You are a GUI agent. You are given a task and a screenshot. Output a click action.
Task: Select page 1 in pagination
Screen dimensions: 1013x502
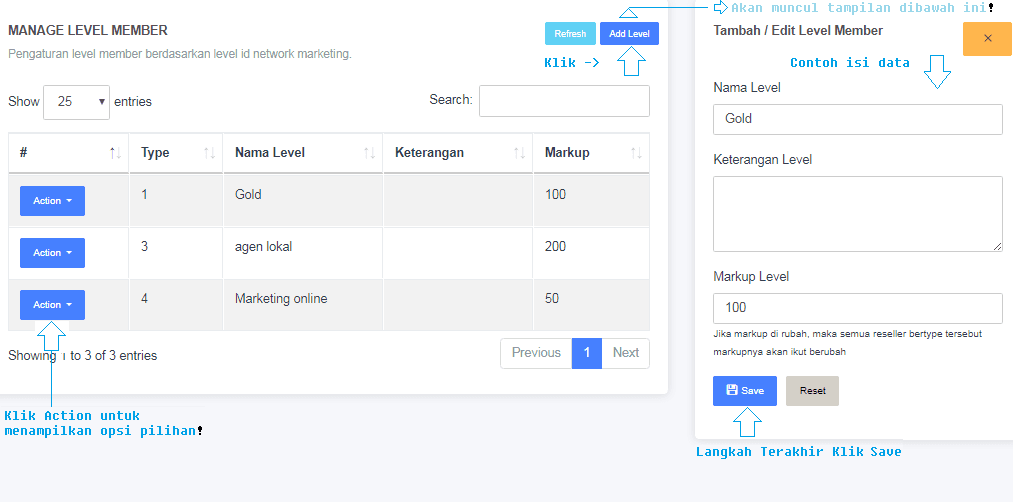coord(587,353)
